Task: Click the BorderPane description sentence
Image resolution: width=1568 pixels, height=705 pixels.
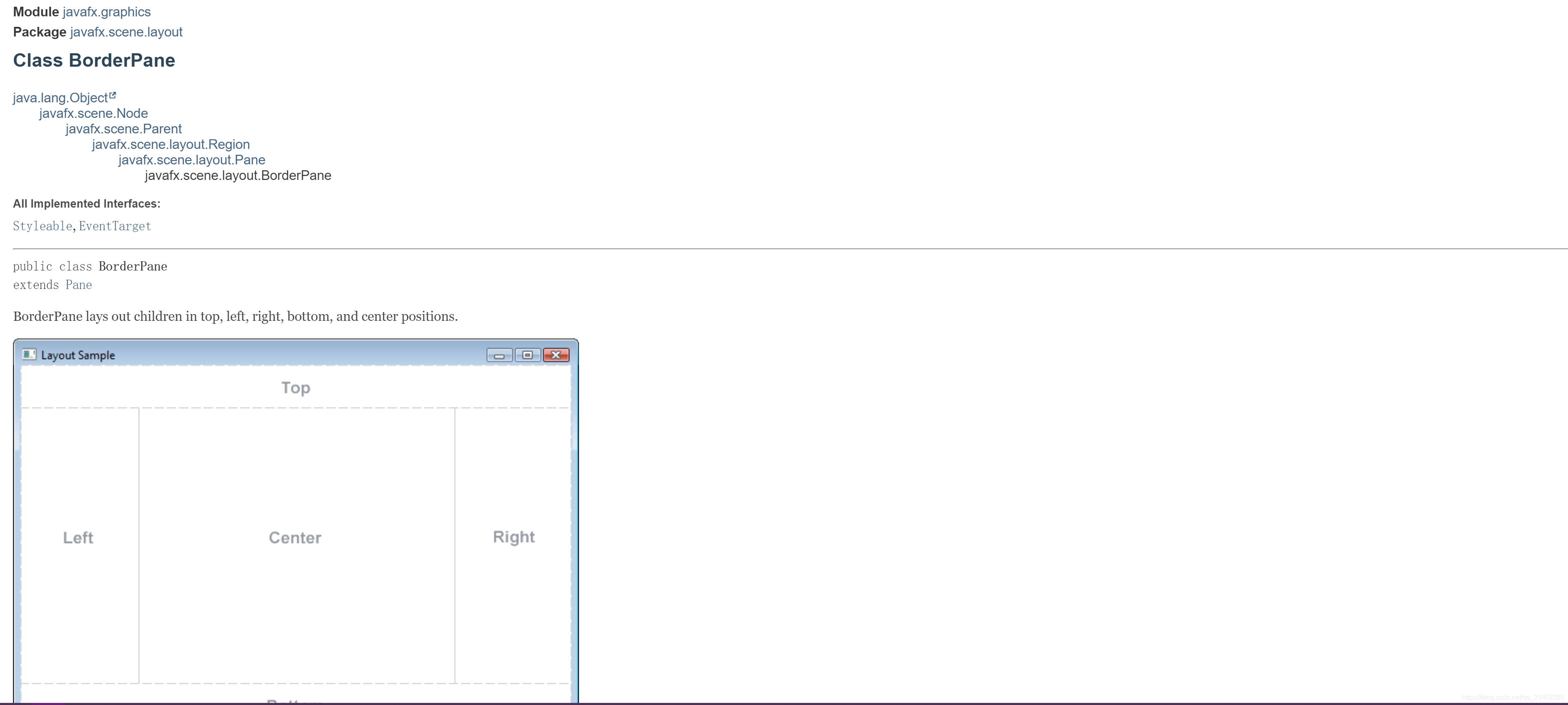Action: pos(236,317)
